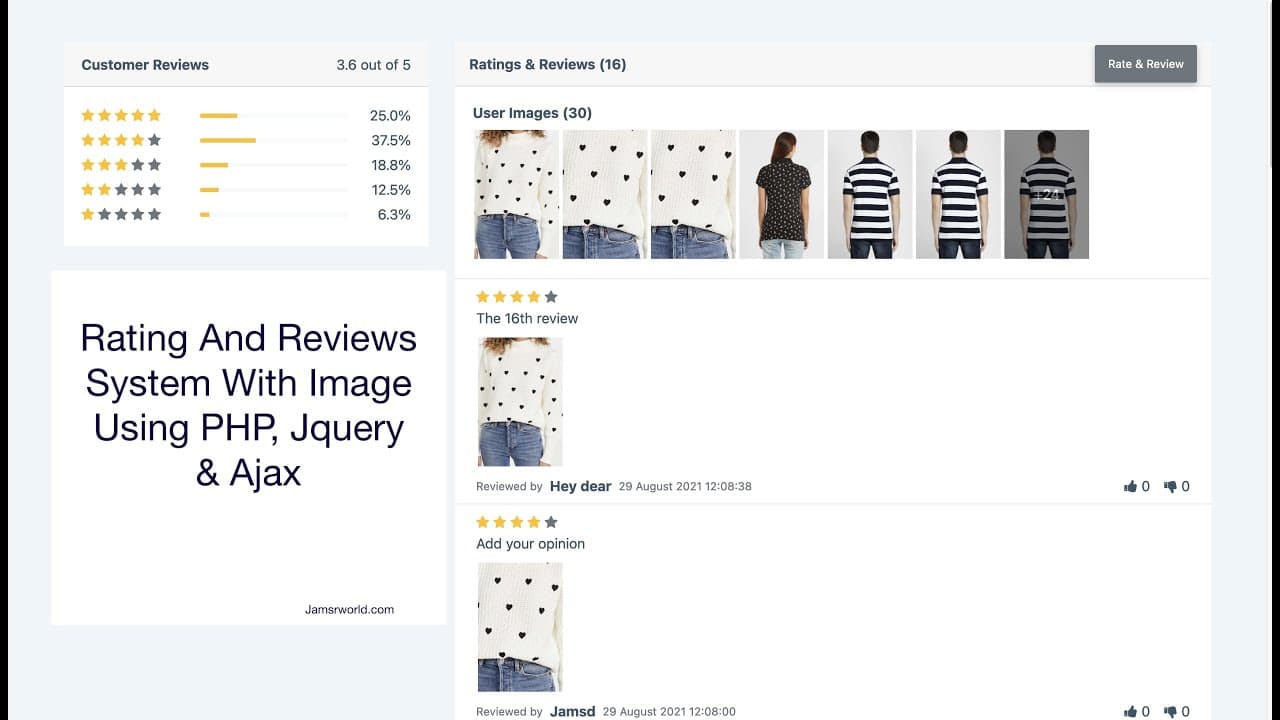The width and height of the screenshot is (1280, 720).
Task: Click 'Ratings & Reviews (16)' heading
Action: [548, 64]
